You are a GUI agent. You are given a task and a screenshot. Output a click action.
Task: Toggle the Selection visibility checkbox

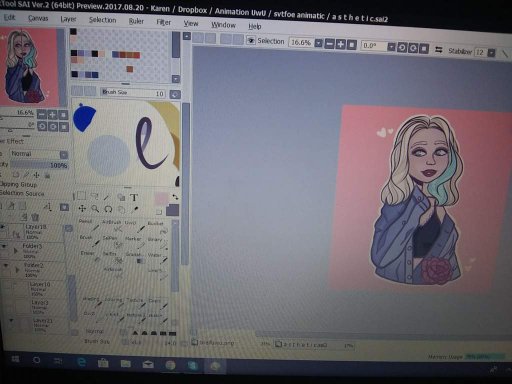coord(250,41)
